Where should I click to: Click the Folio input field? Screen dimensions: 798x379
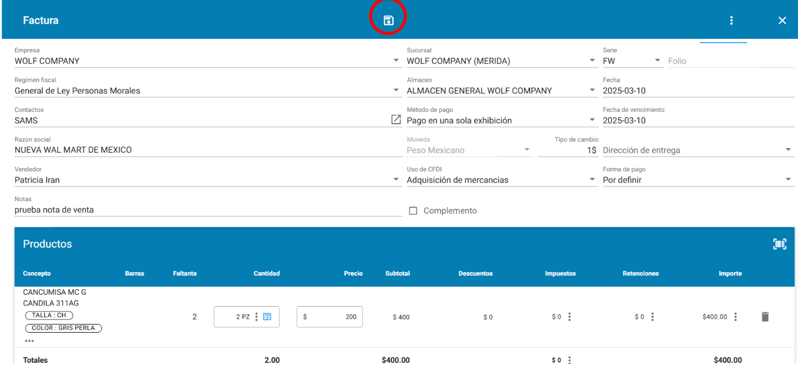click(x=731, y=61)
